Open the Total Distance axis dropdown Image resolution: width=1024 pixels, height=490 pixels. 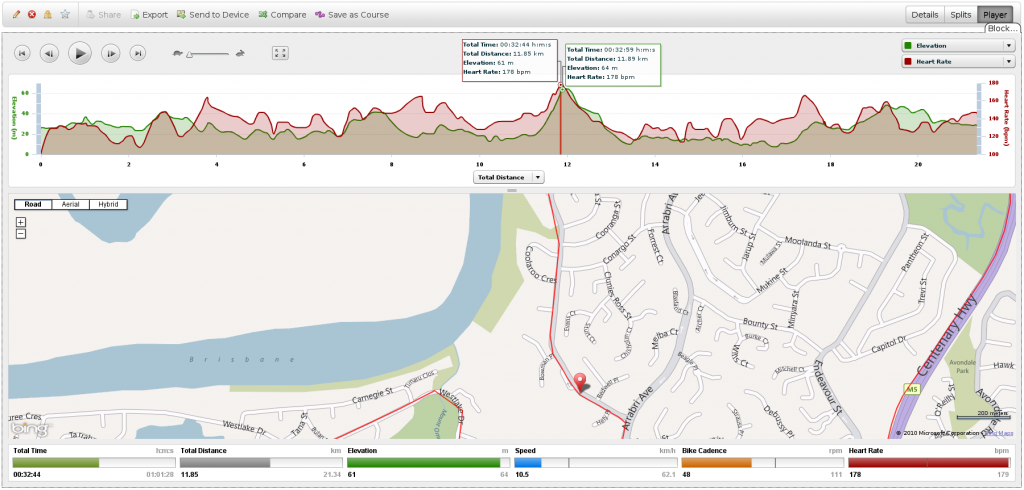pos(509,177)
